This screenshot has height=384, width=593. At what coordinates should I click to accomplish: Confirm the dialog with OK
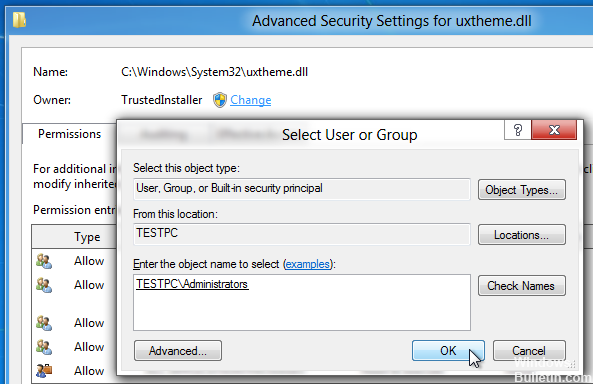448,351
